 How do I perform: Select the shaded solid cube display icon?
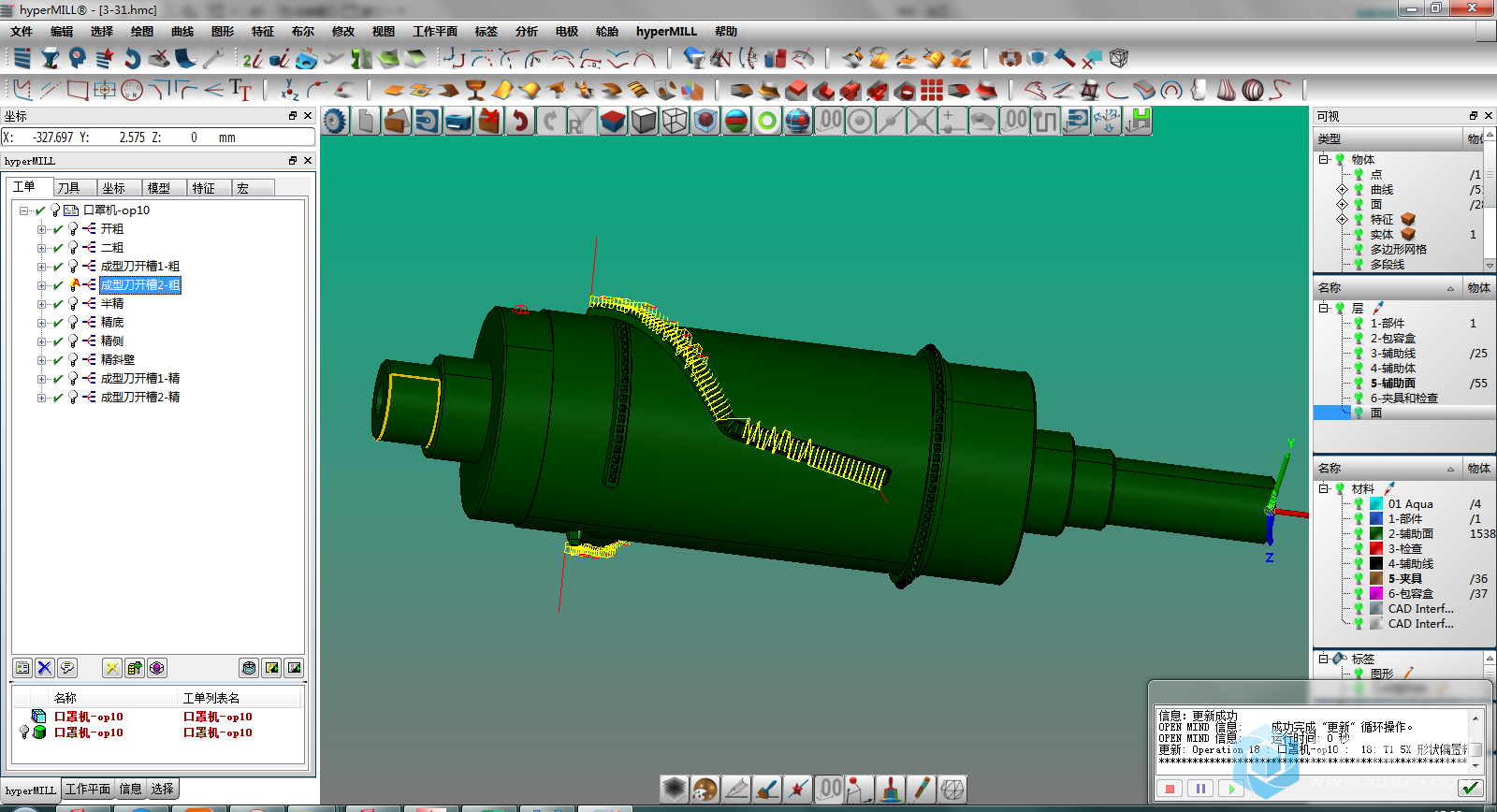644,121
